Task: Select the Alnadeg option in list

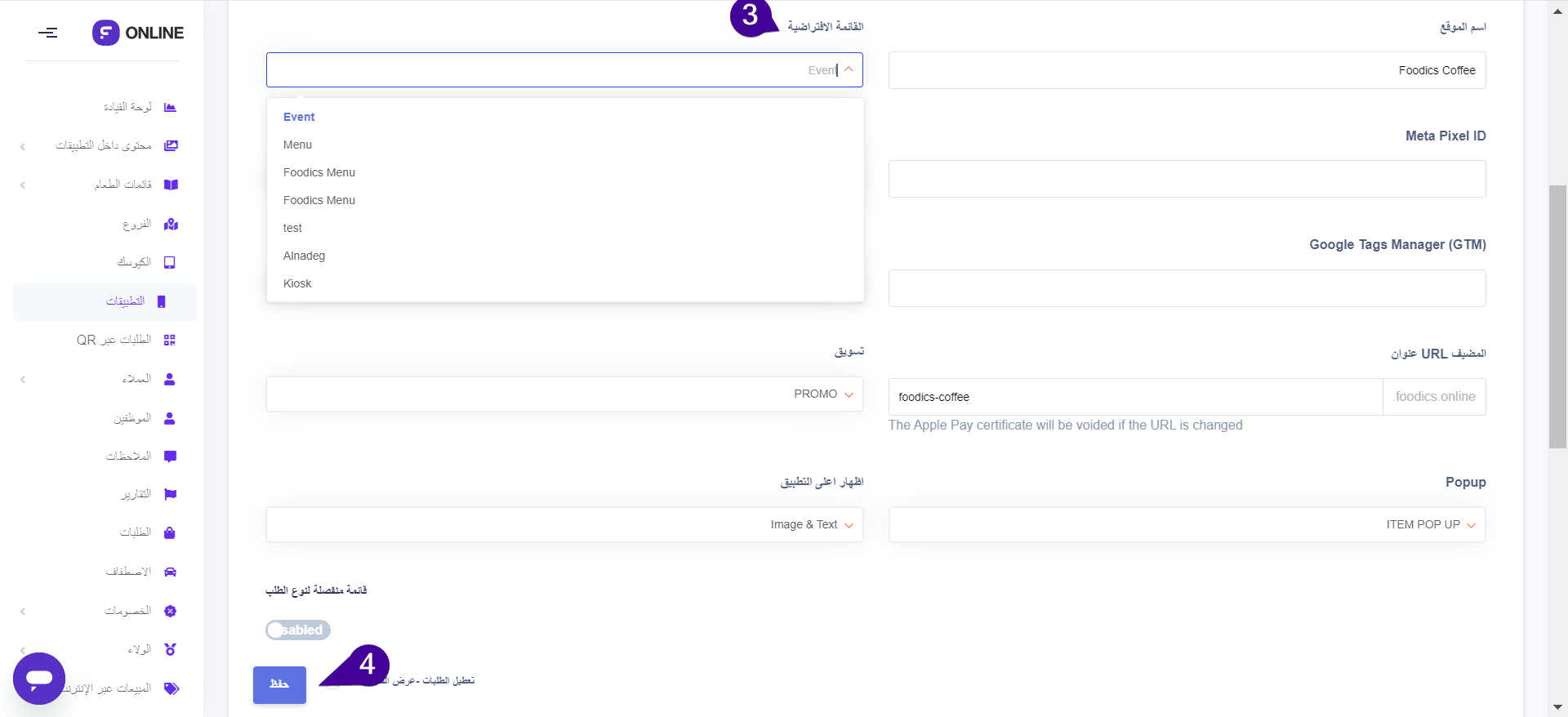Action: [565, 256]
